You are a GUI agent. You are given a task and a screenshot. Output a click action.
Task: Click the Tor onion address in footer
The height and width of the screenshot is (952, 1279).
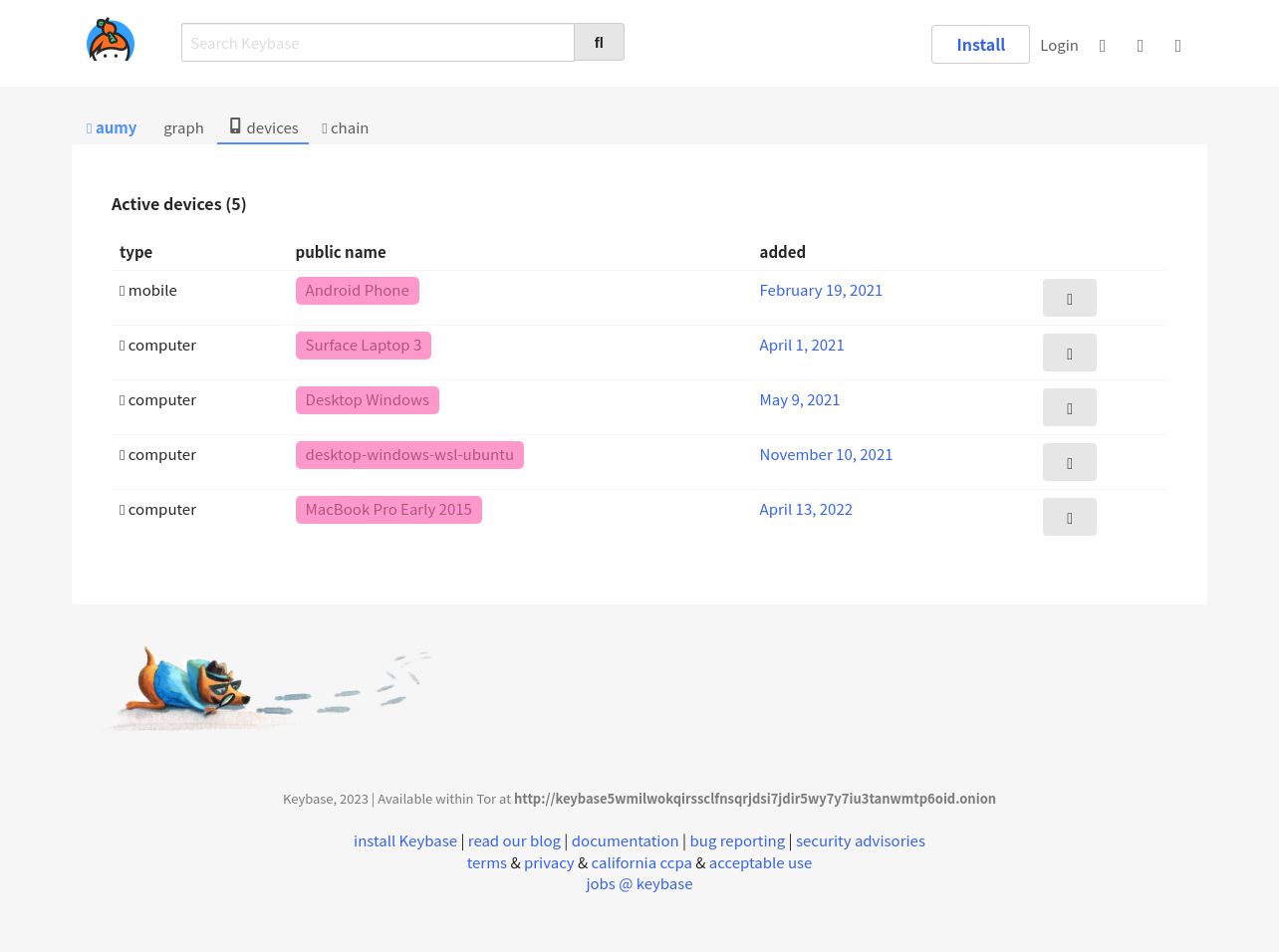tap(755, 799)
